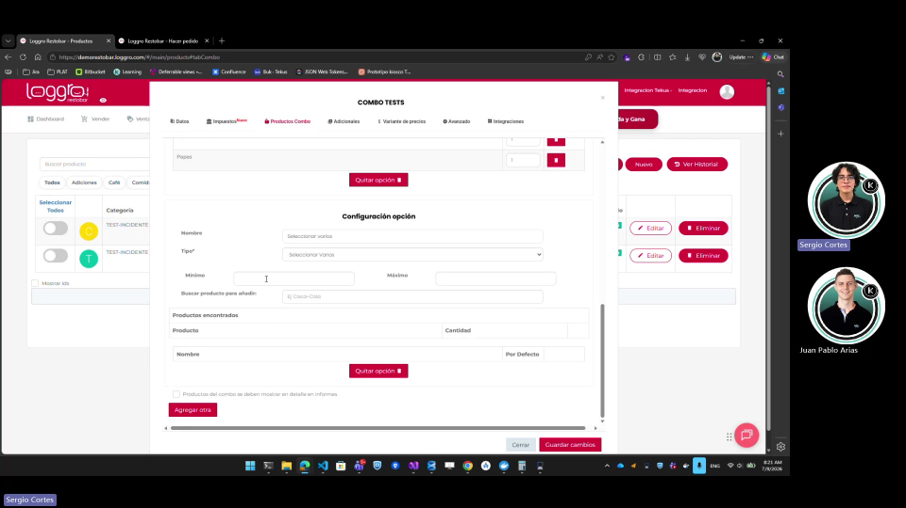Open the Terminal from the taskbar

coord(268,466)
